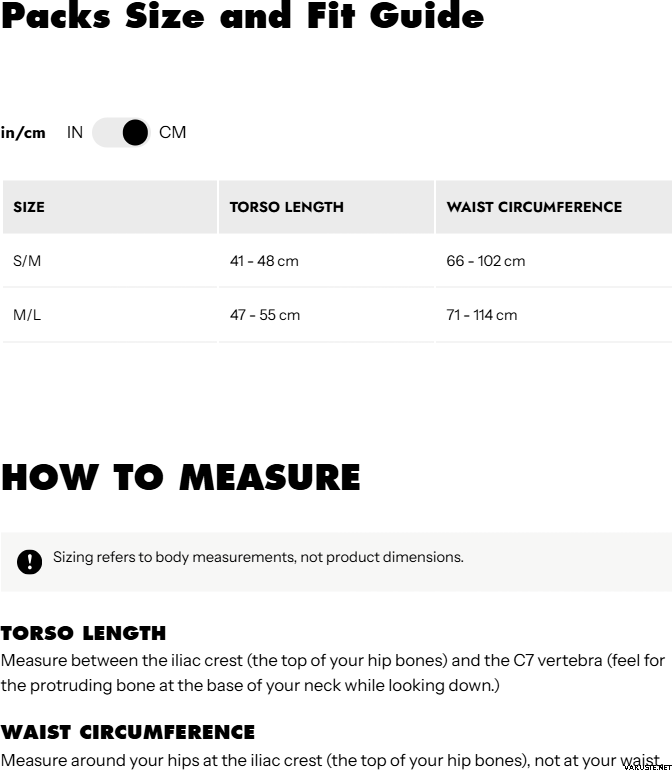Toggle the in/cm unit switch
This screenshot has height=770, width=672.
pos(121,133)
